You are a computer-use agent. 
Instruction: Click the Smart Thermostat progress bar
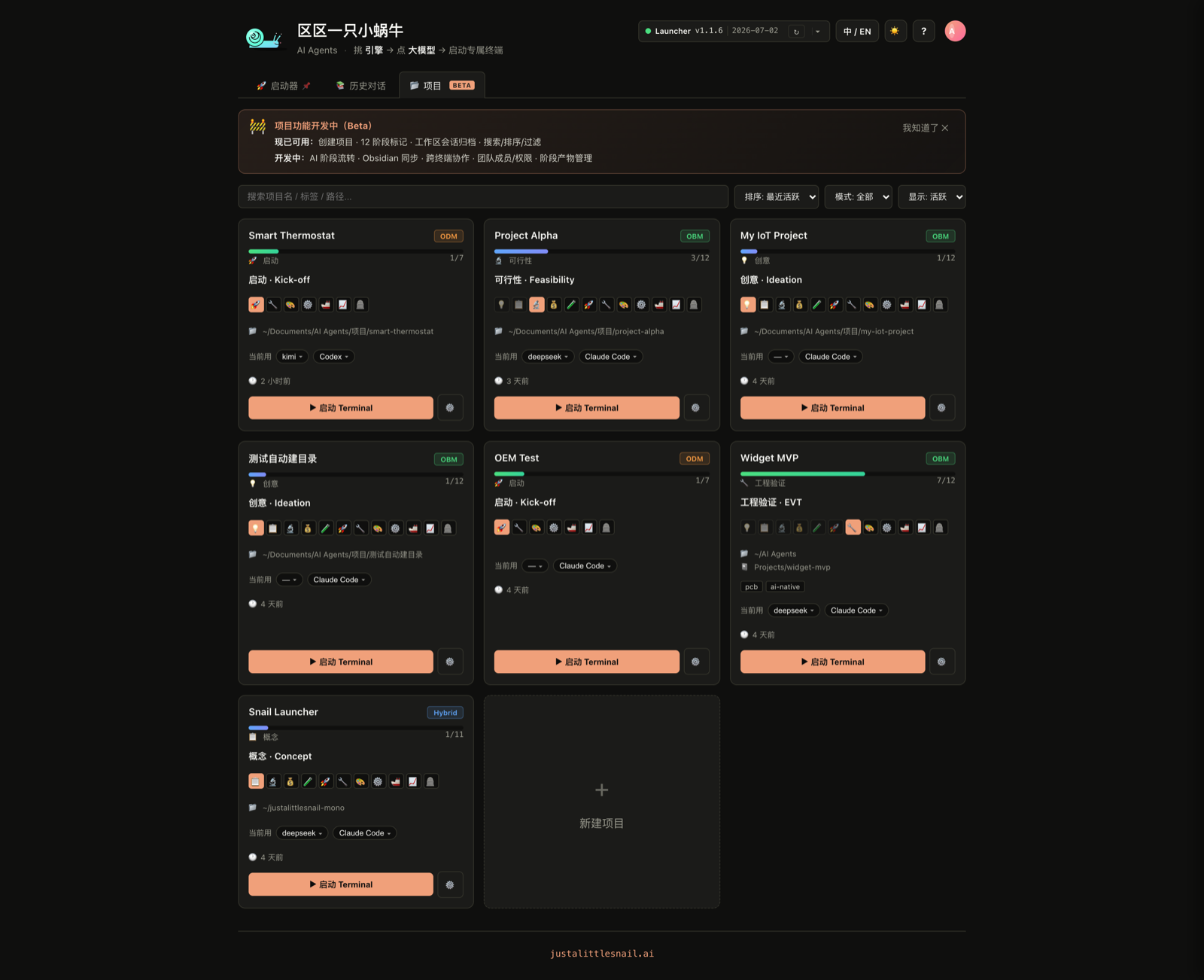[x=356, y=251]
